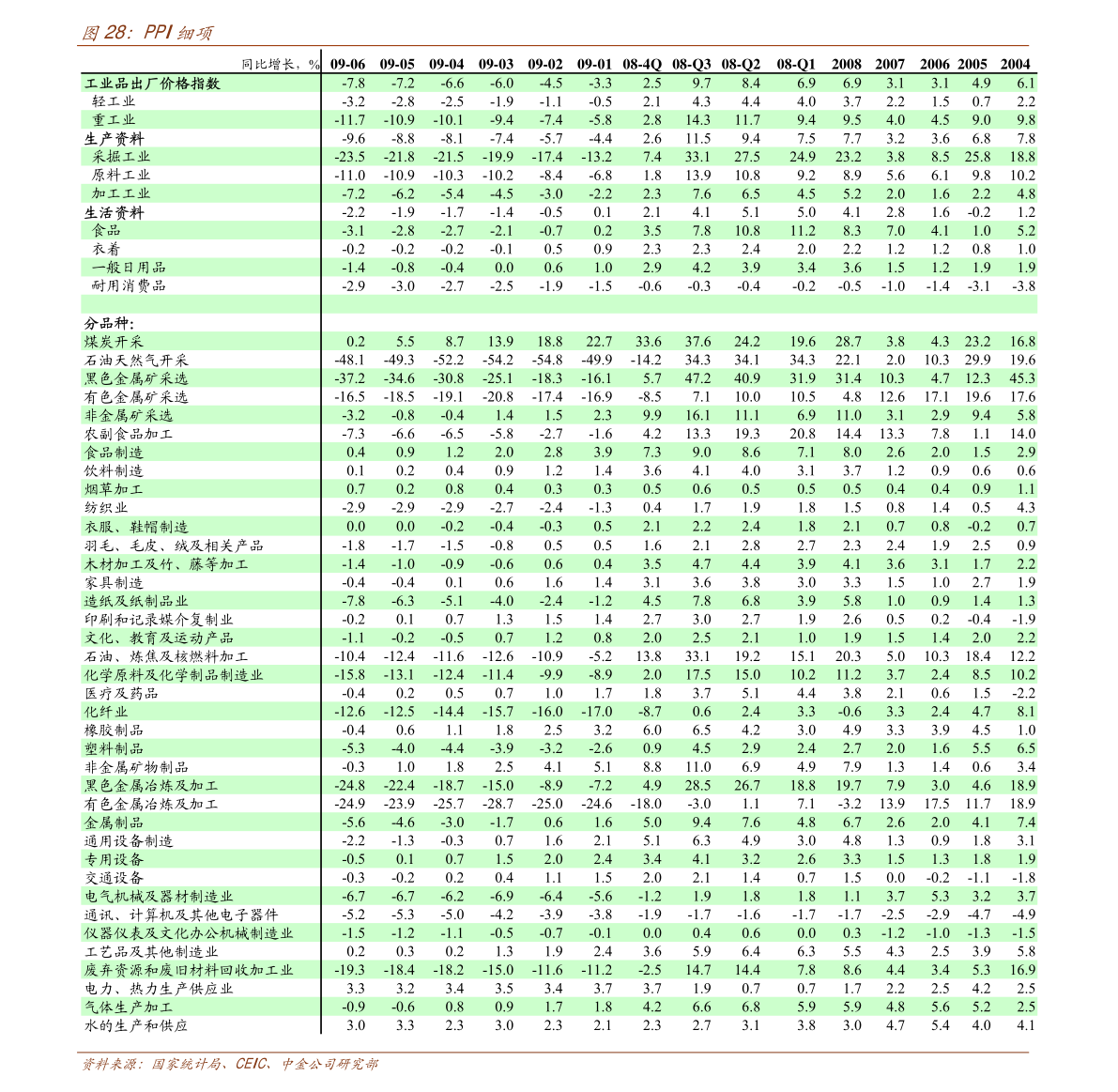Click the row label 石油天然气开采
This screenshot has width=1118, height=1092.
click(136, 361)
